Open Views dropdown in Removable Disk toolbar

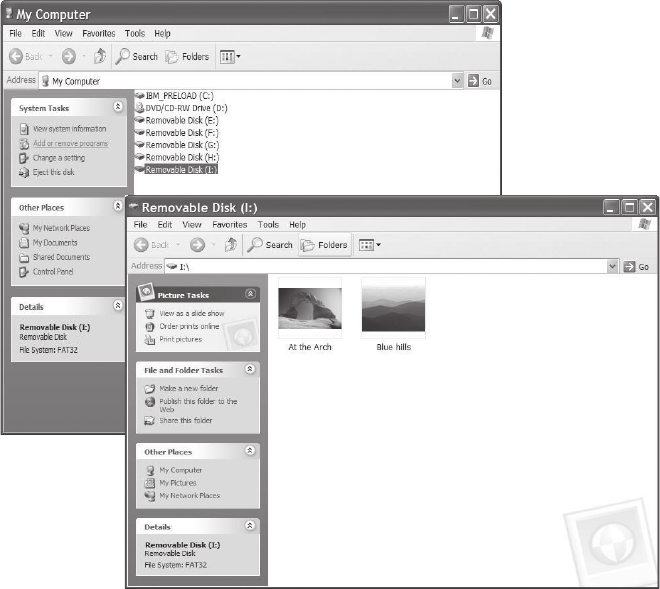pos(369,245)
